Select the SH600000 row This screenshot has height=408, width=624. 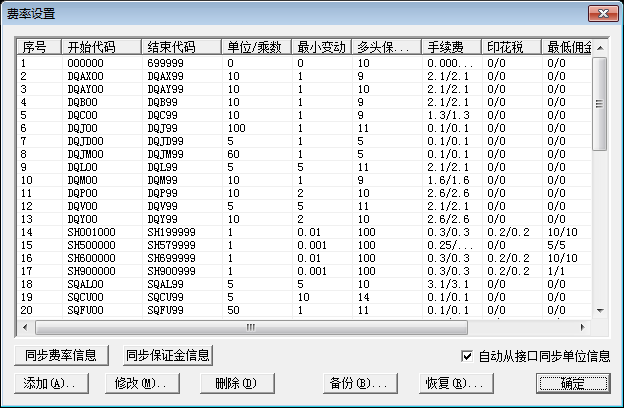tap(304, 258)
